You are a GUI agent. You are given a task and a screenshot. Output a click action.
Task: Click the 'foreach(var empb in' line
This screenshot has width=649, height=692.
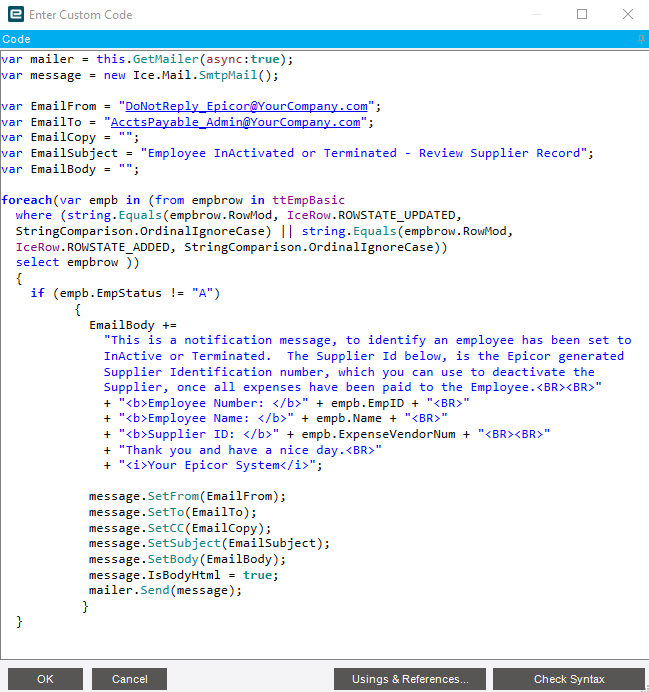coord(173,200)
